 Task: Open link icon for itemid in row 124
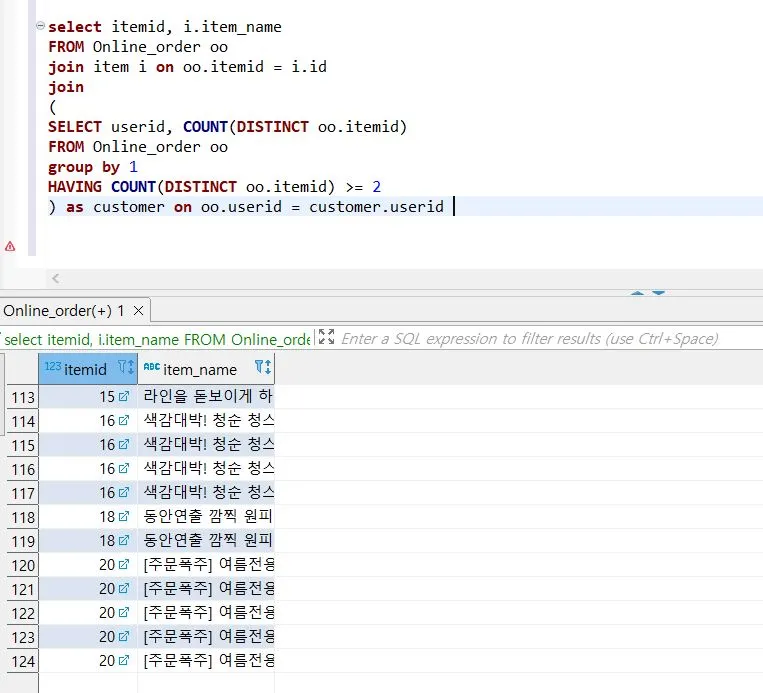pyautogui.click(x=124, y=660)
